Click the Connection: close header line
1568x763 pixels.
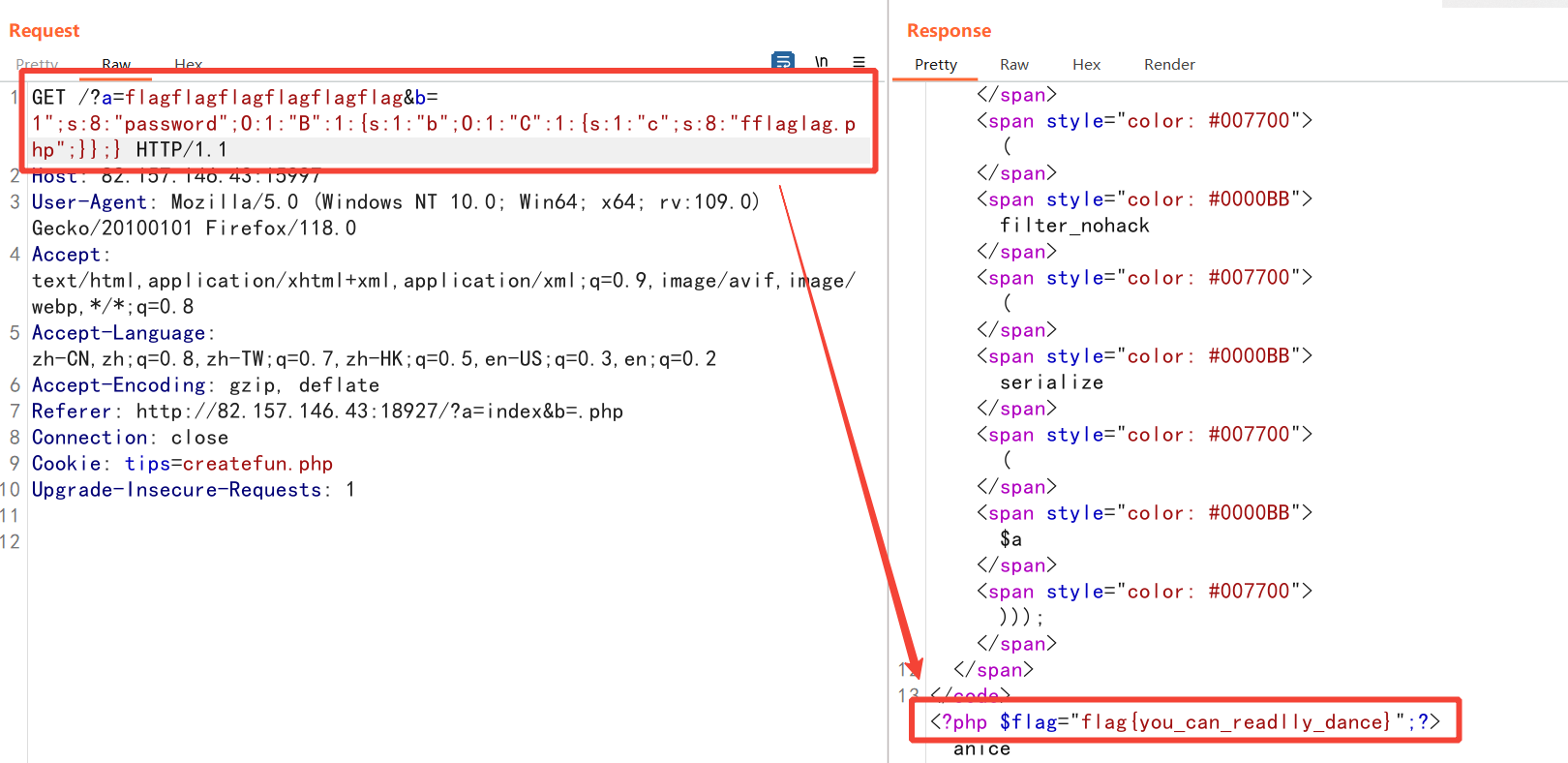(130, 437)
